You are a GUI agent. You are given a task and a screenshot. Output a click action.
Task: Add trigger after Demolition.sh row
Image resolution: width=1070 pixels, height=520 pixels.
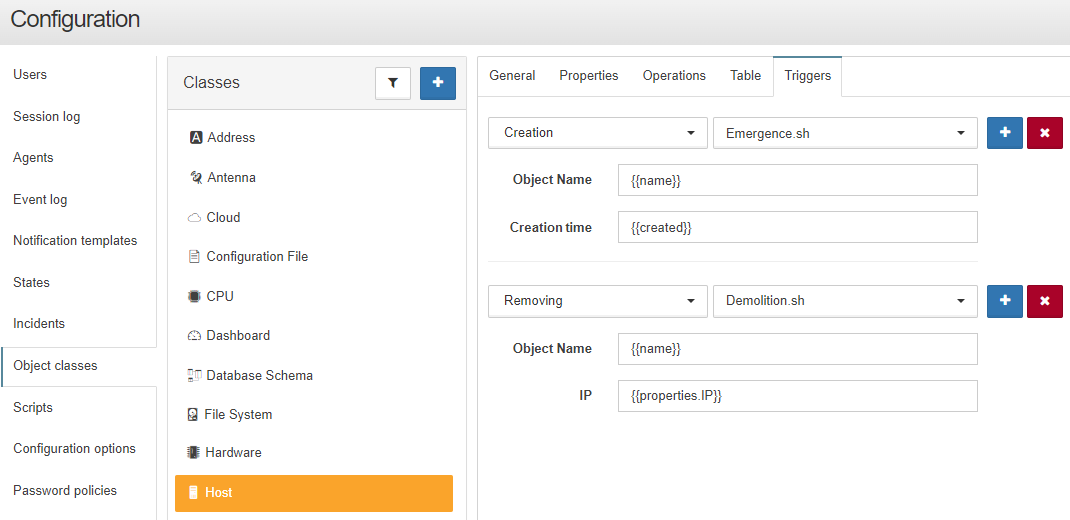point(1005,301)
